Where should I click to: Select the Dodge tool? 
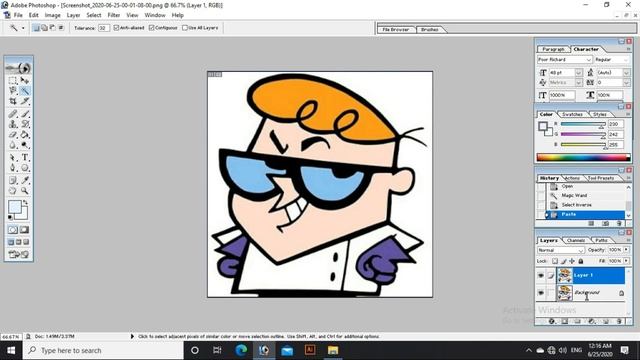point(24,145)
